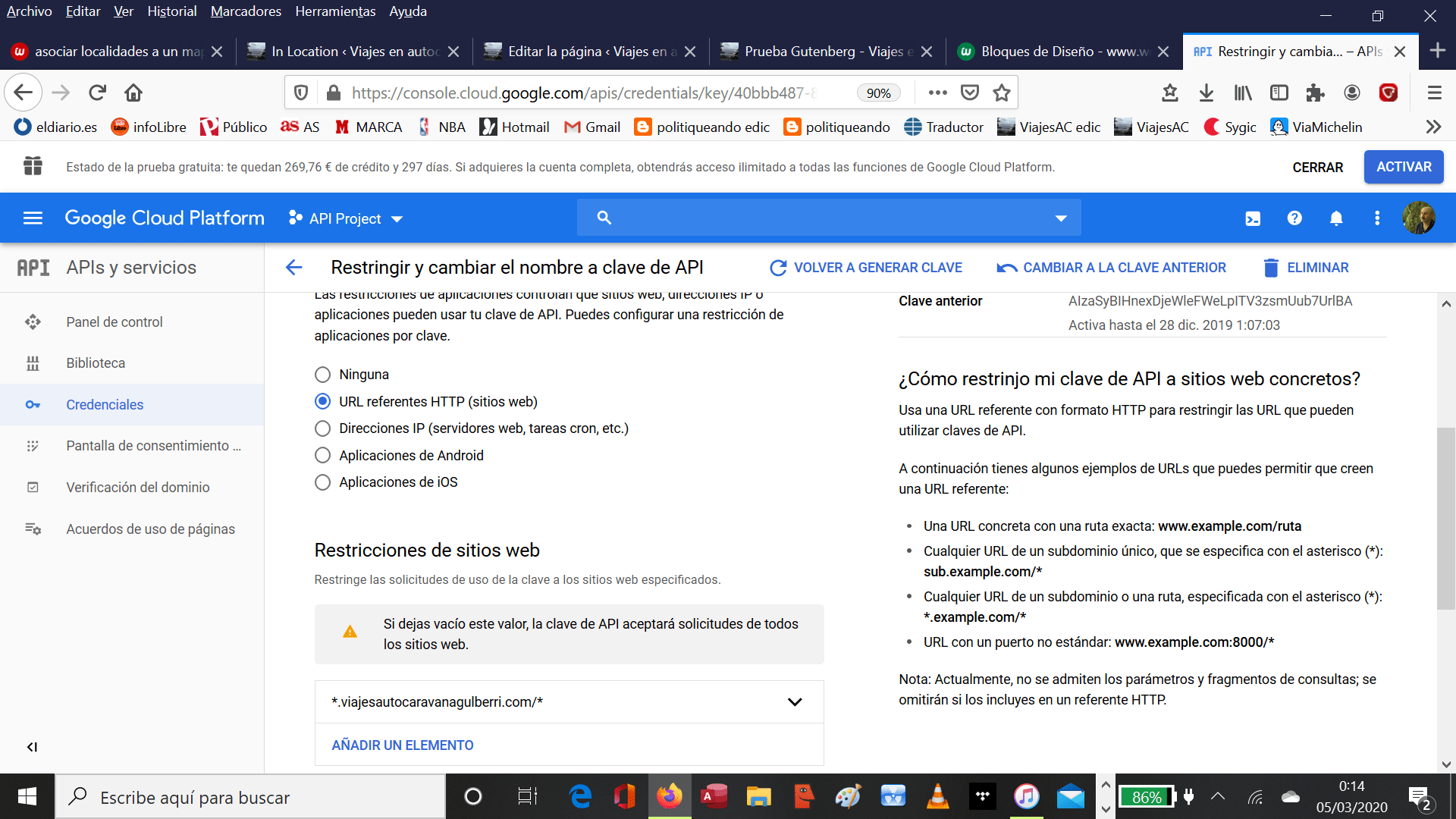This screenshot has height=819, width=1456.
Task: Click the page vertical scrollbar thumb
Action: (1445, 519)
